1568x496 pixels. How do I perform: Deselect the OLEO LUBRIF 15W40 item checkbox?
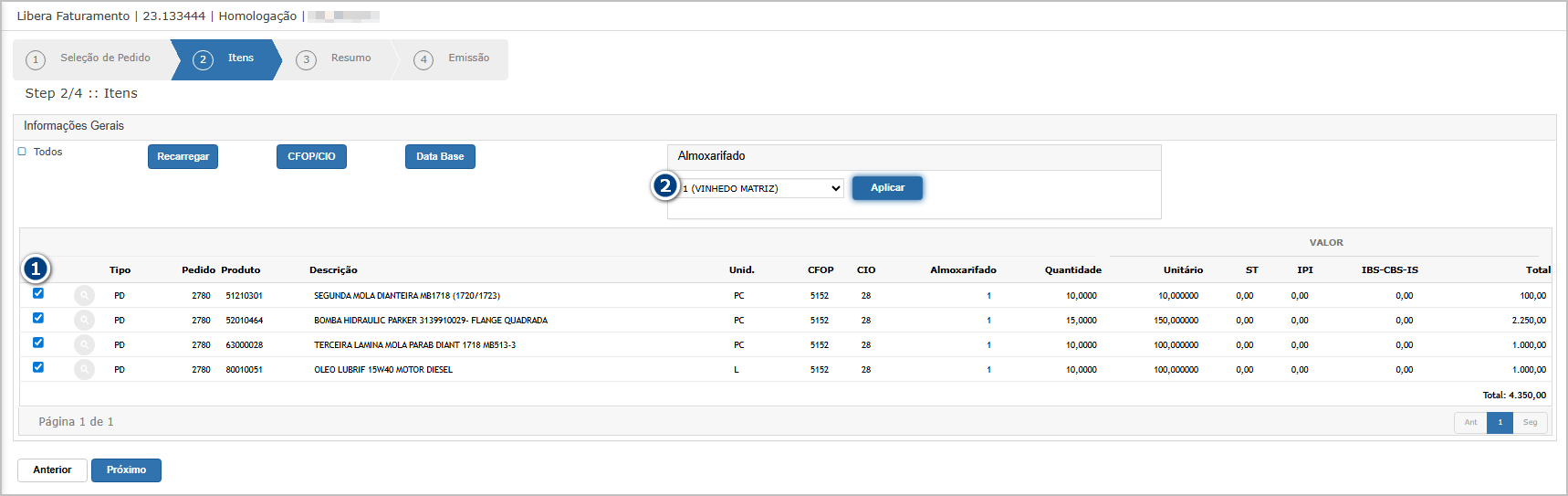coord(38,367)
